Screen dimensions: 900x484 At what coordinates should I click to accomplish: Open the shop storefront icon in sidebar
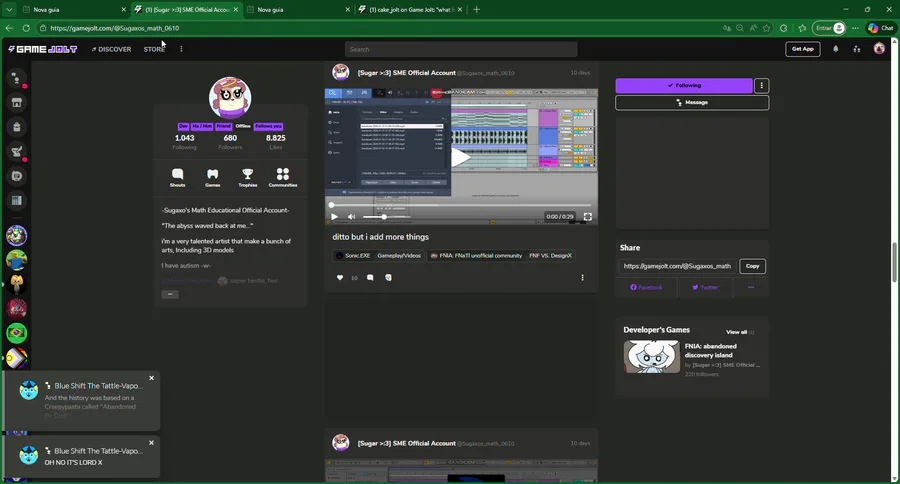pyautogui.click(x=17, y=103)
